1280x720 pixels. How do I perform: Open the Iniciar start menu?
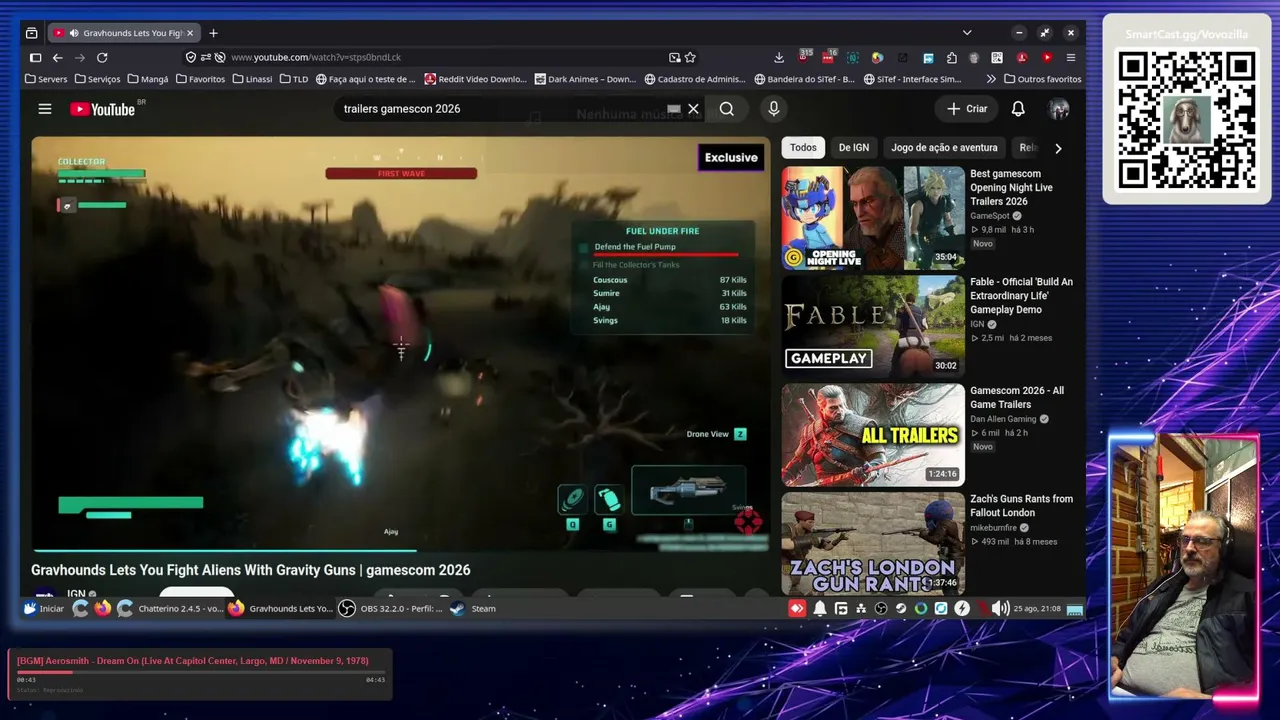click(x=43, y=609)
